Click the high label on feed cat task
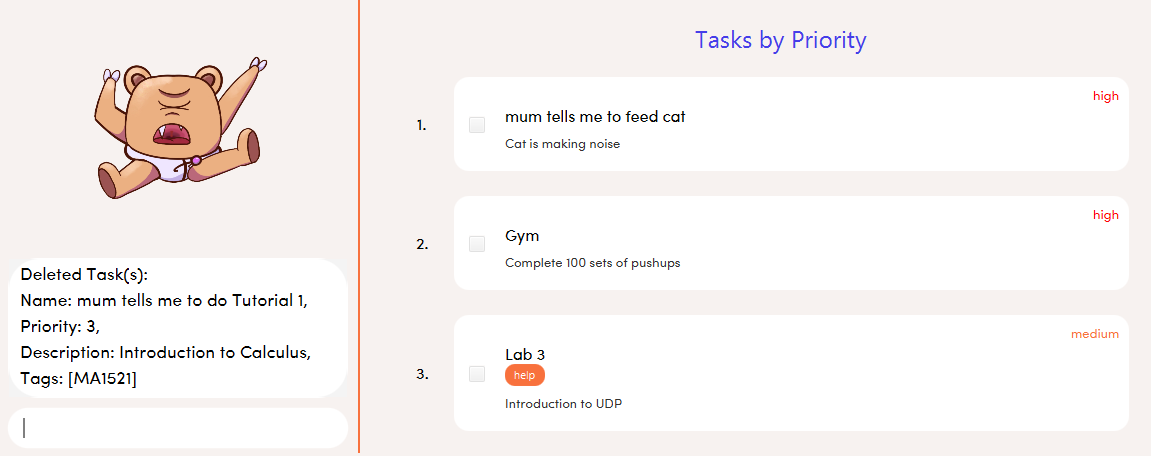Screen dimensions: 1151x456 1105,96
